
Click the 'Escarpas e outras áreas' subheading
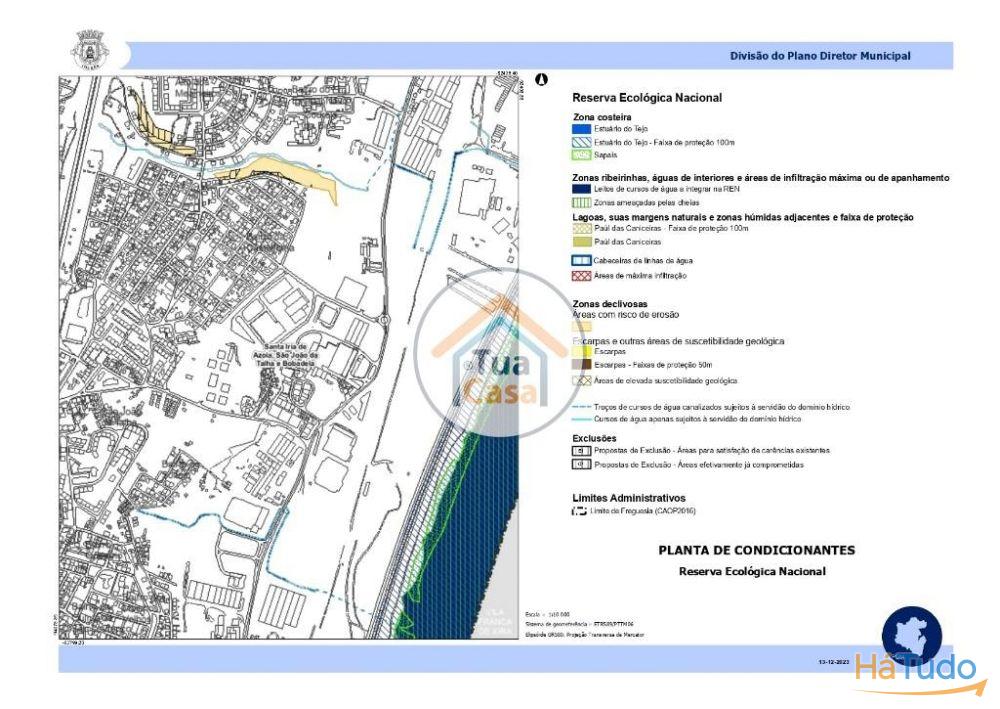(x=678, y=341)
